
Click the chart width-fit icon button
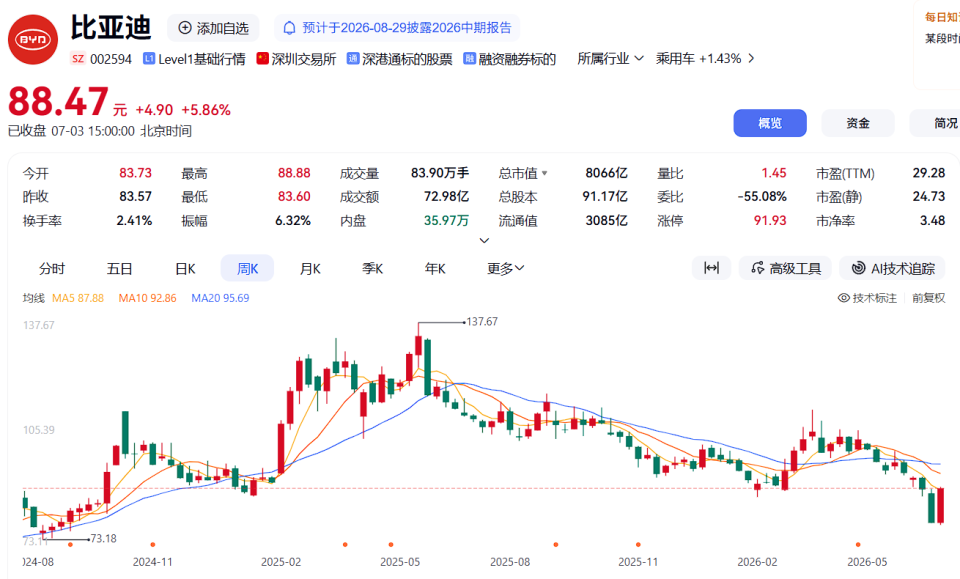tap(711, 268)
